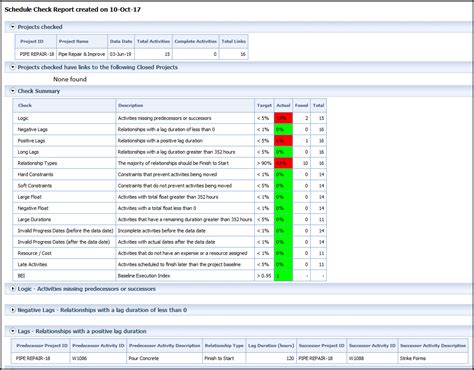
Task: Click the Lag Duration (hours) column header
Action: 271,346
